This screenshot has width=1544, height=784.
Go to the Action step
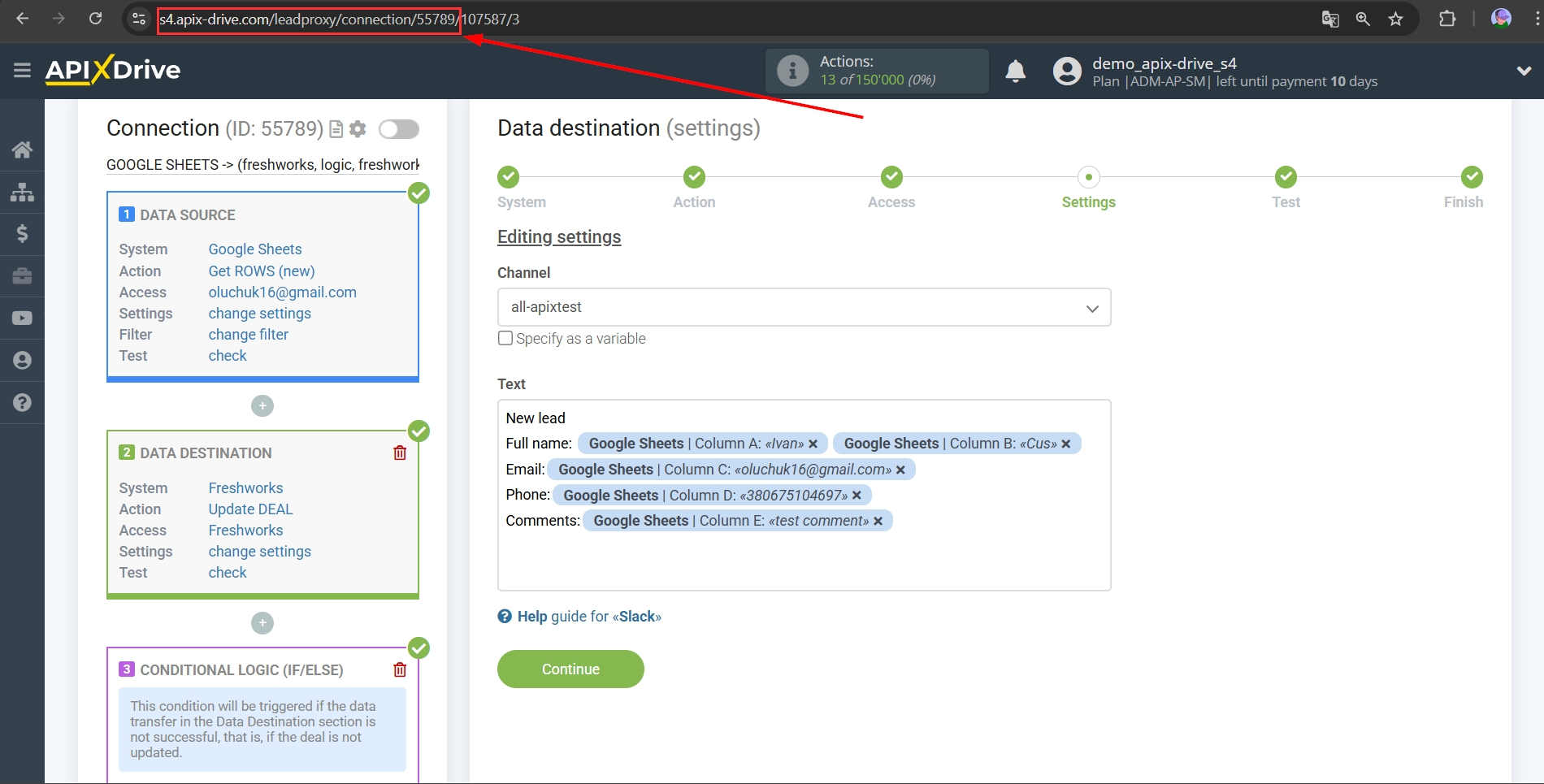694,177
